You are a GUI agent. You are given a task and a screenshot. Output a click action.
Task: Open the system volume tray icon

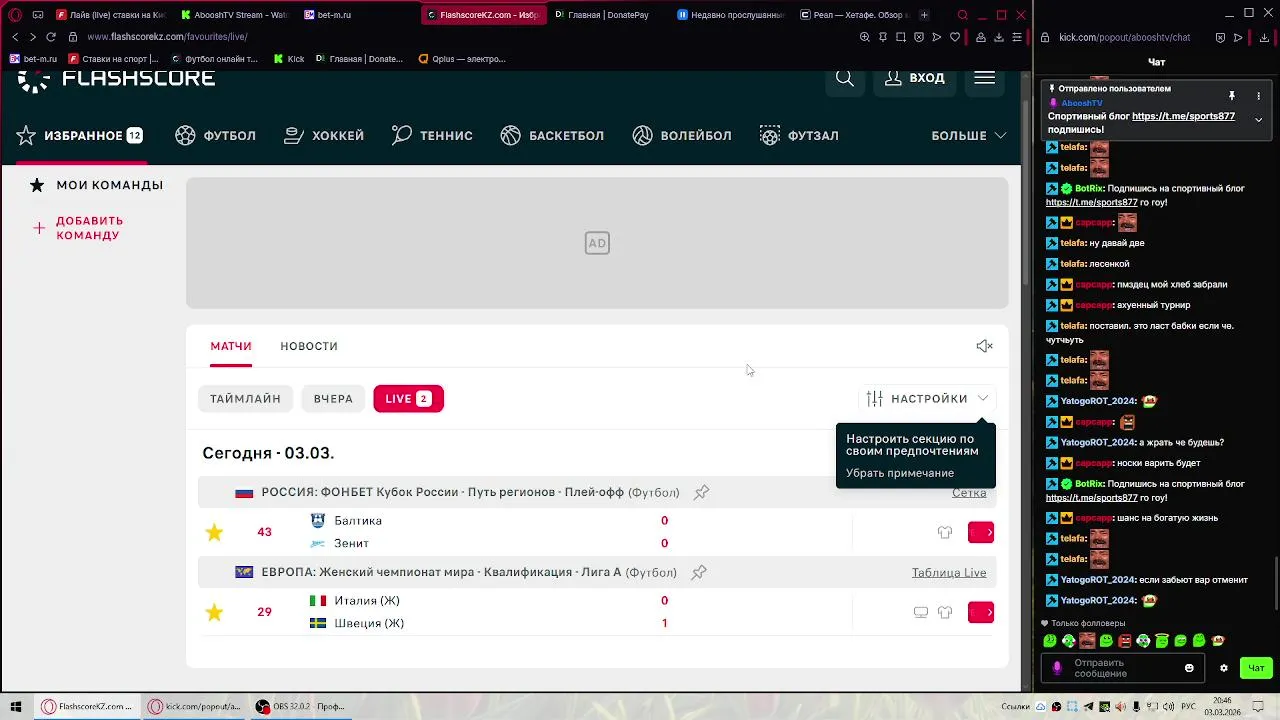click(1169, 707)
